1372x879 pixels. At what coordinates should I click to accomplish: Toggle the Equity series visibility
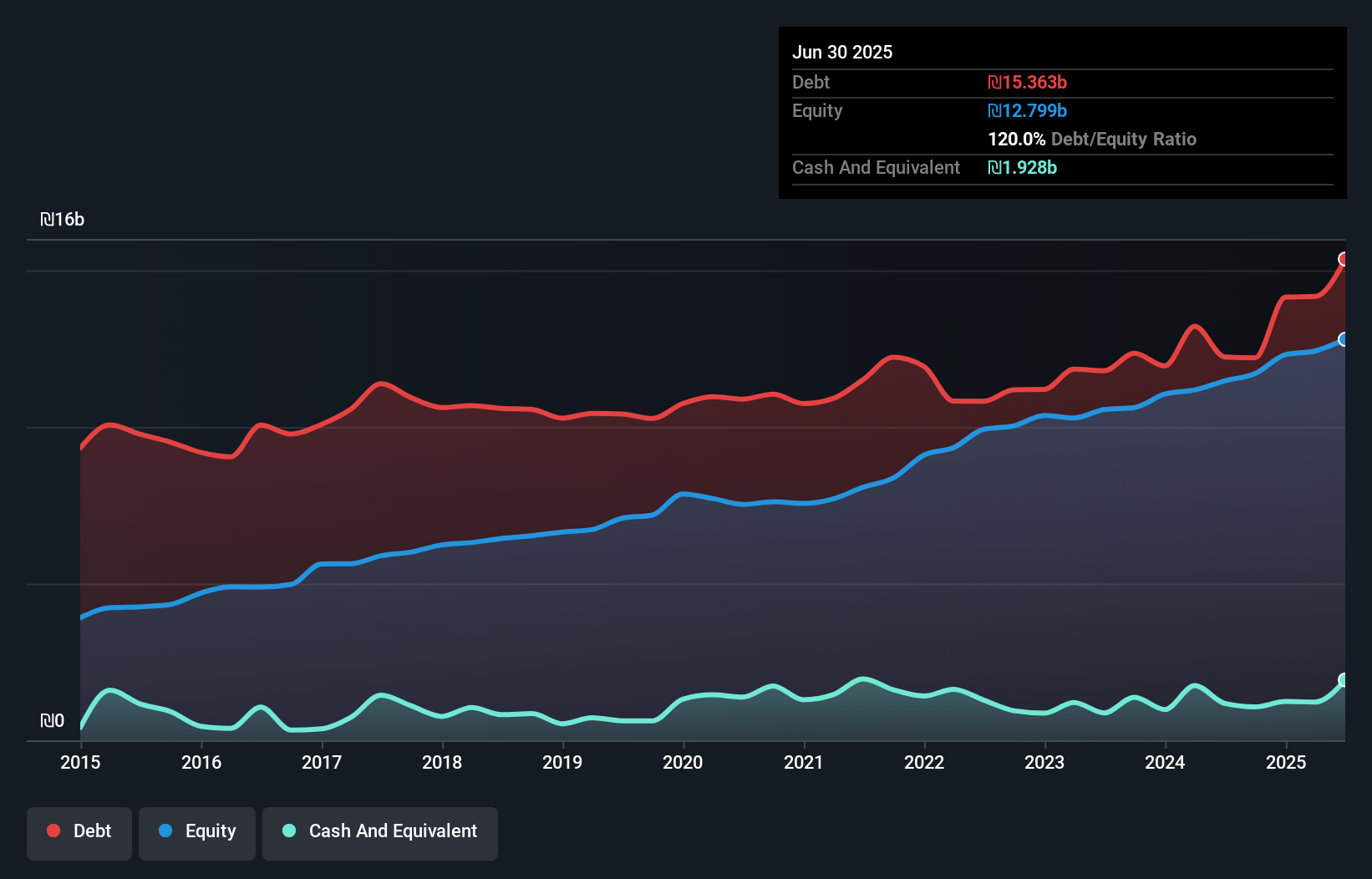196,831
